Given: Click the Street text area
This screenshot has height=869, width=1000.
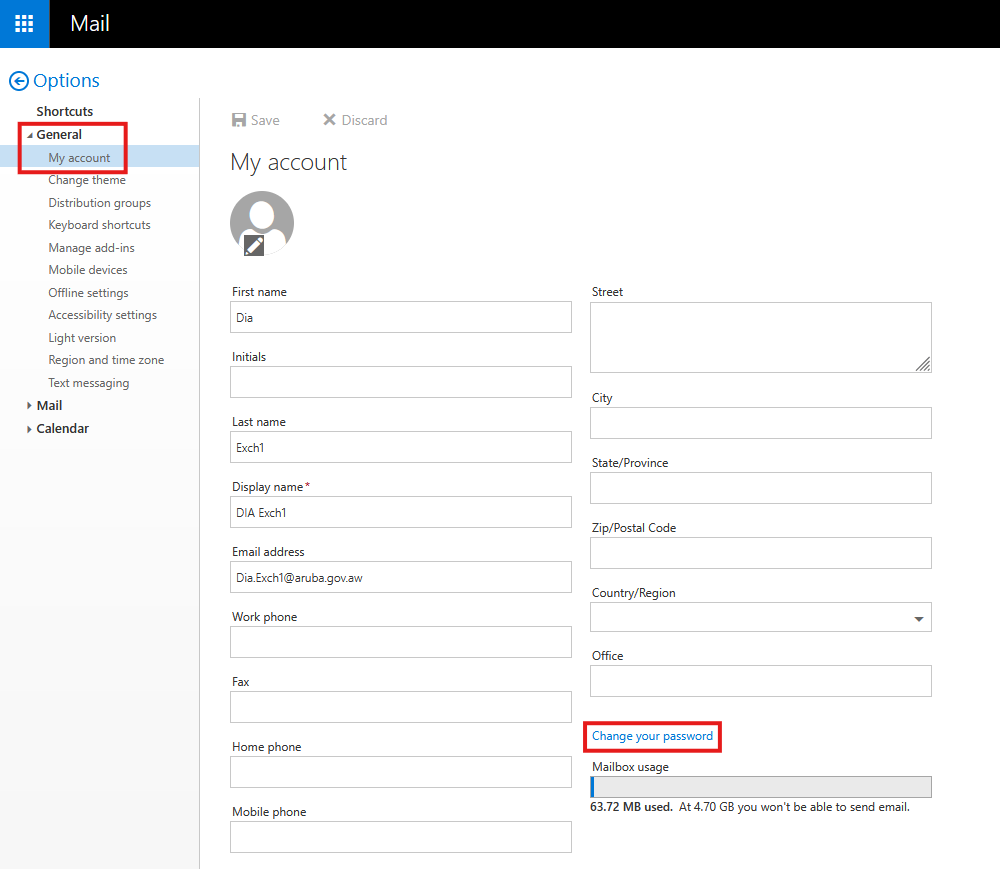Looking at the screenshot, I should tap(760, 337).
